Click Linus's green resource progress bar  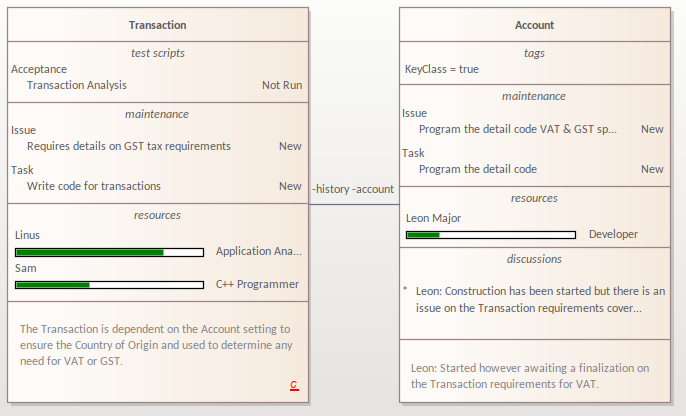point(109,252)
